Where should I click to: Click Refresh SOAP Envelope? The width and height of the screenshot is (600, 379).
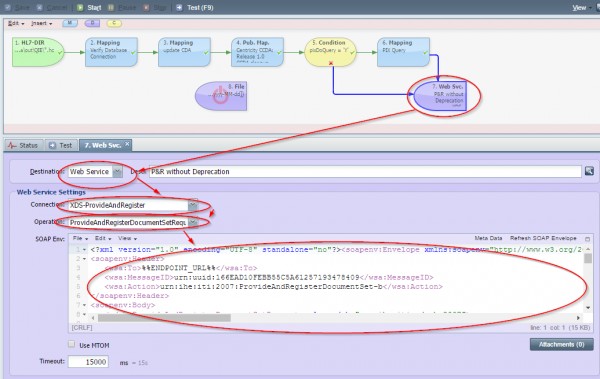(543, 238)
